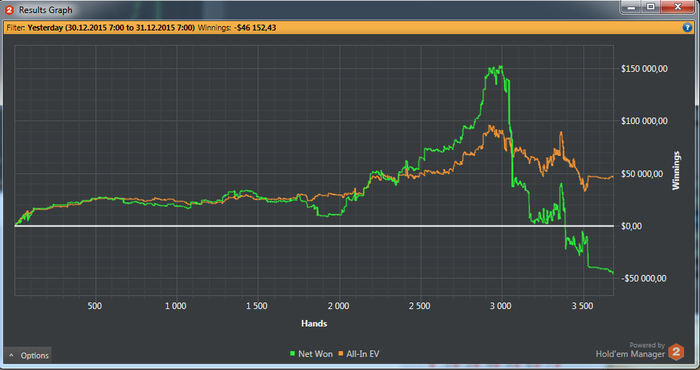The image size is (700, 370).
Task: Click the Powered by Hold'em Manager text
Action: coord(630,350)
